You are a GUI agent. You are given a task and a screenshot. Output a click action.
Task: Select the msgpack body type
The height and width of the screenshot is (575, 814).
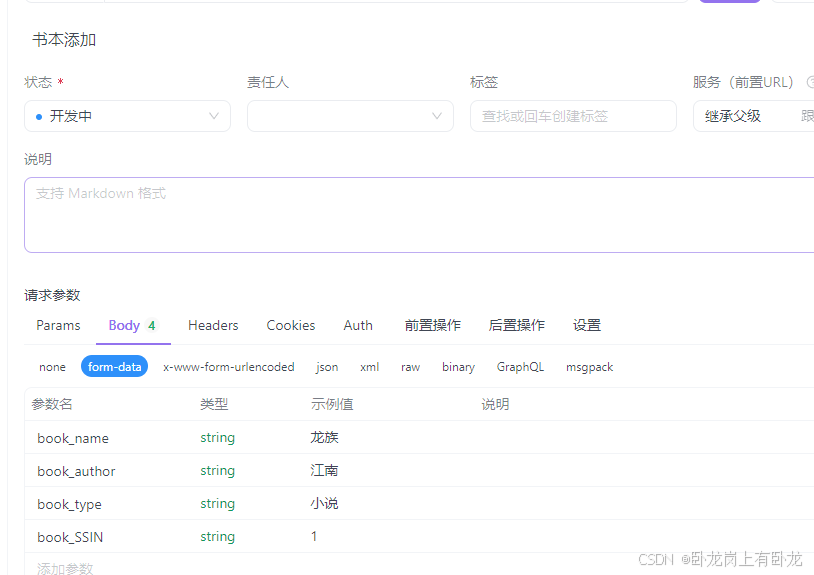[x=589, y=367]
